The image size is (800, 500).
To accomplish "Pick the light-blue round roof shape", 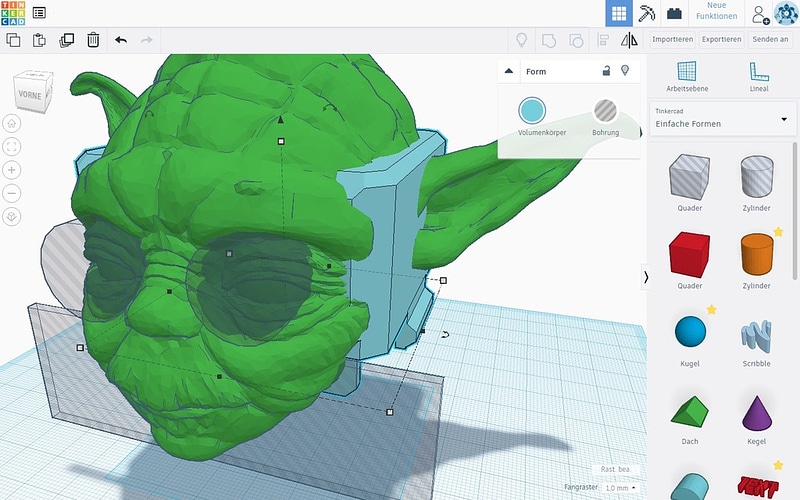I will 689,487.
